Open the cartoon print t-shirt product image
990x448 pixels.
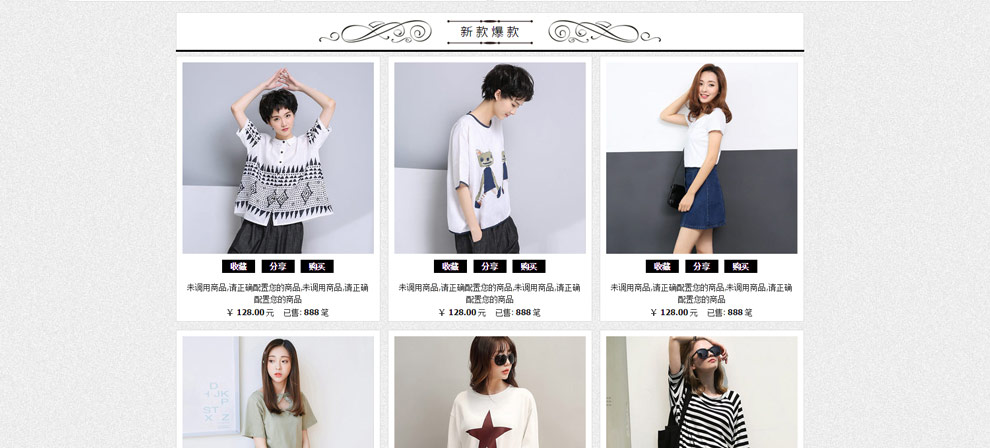[x=490, y=158]
